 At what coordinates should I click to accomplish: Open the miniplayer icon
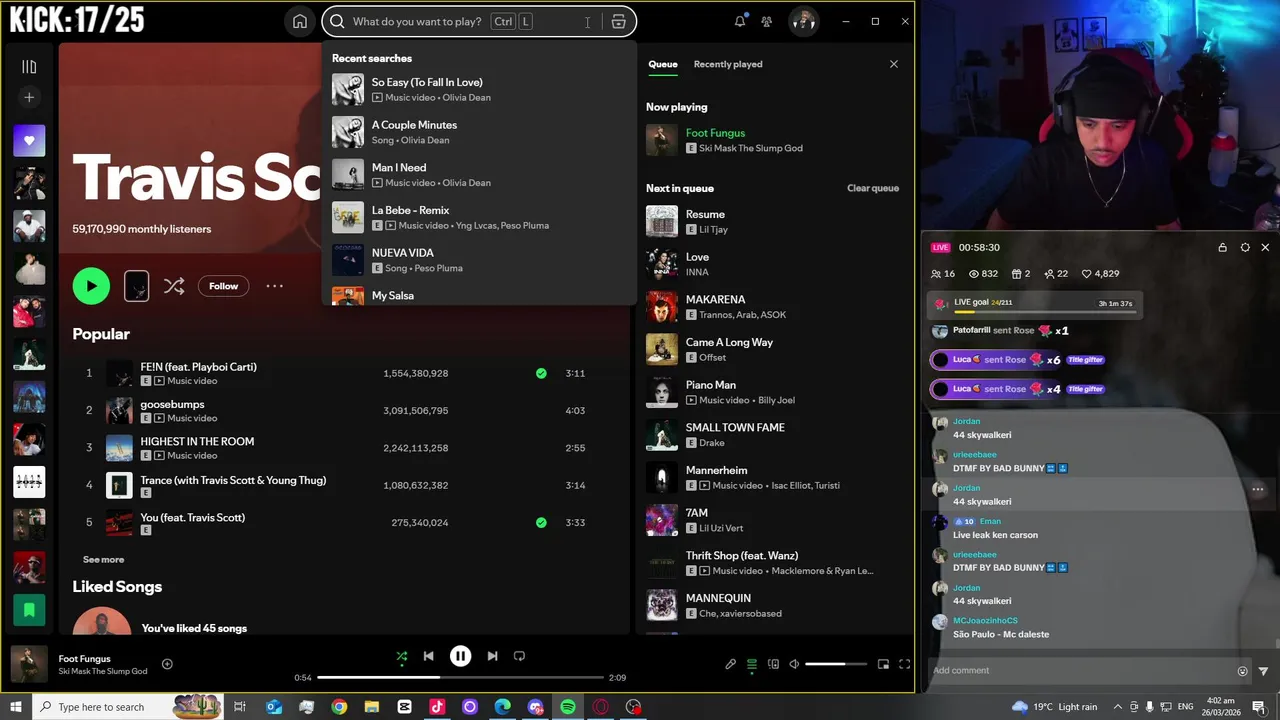pos(883,664)
